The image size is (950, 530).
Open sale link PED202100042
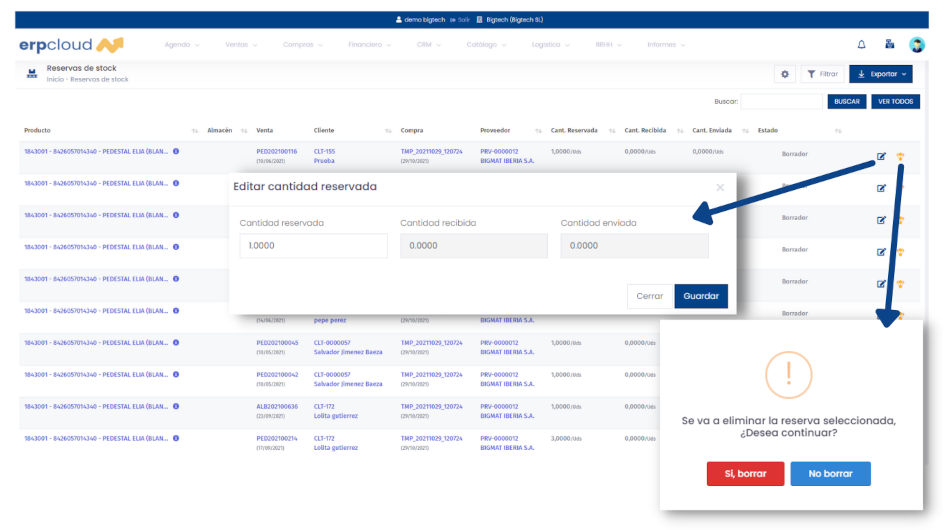[277, 374]
